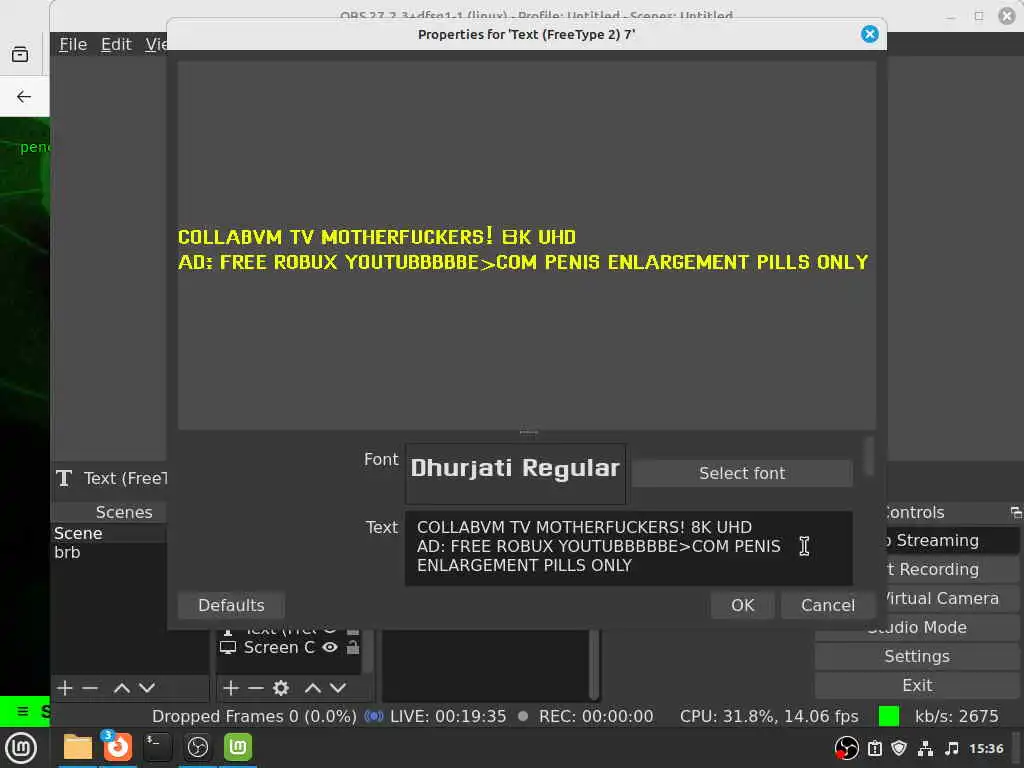Open the file manager folder in taskbar
Image resolution: width=1024 pixels, height=768 pixels.
[x=78, y=748]
